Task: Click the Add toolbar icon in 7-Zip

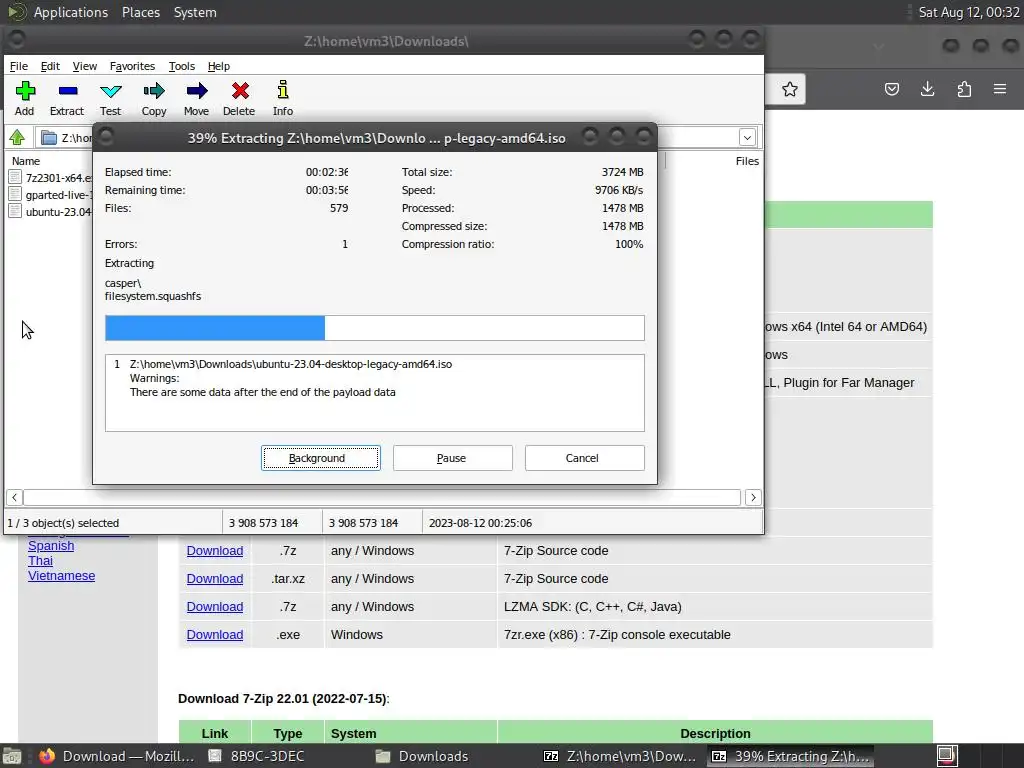Action: (25, 91)
